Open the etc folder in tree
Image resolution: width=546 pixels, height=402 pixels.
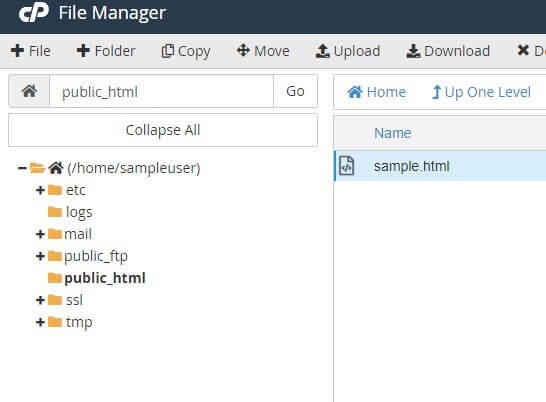coord(76,190)
